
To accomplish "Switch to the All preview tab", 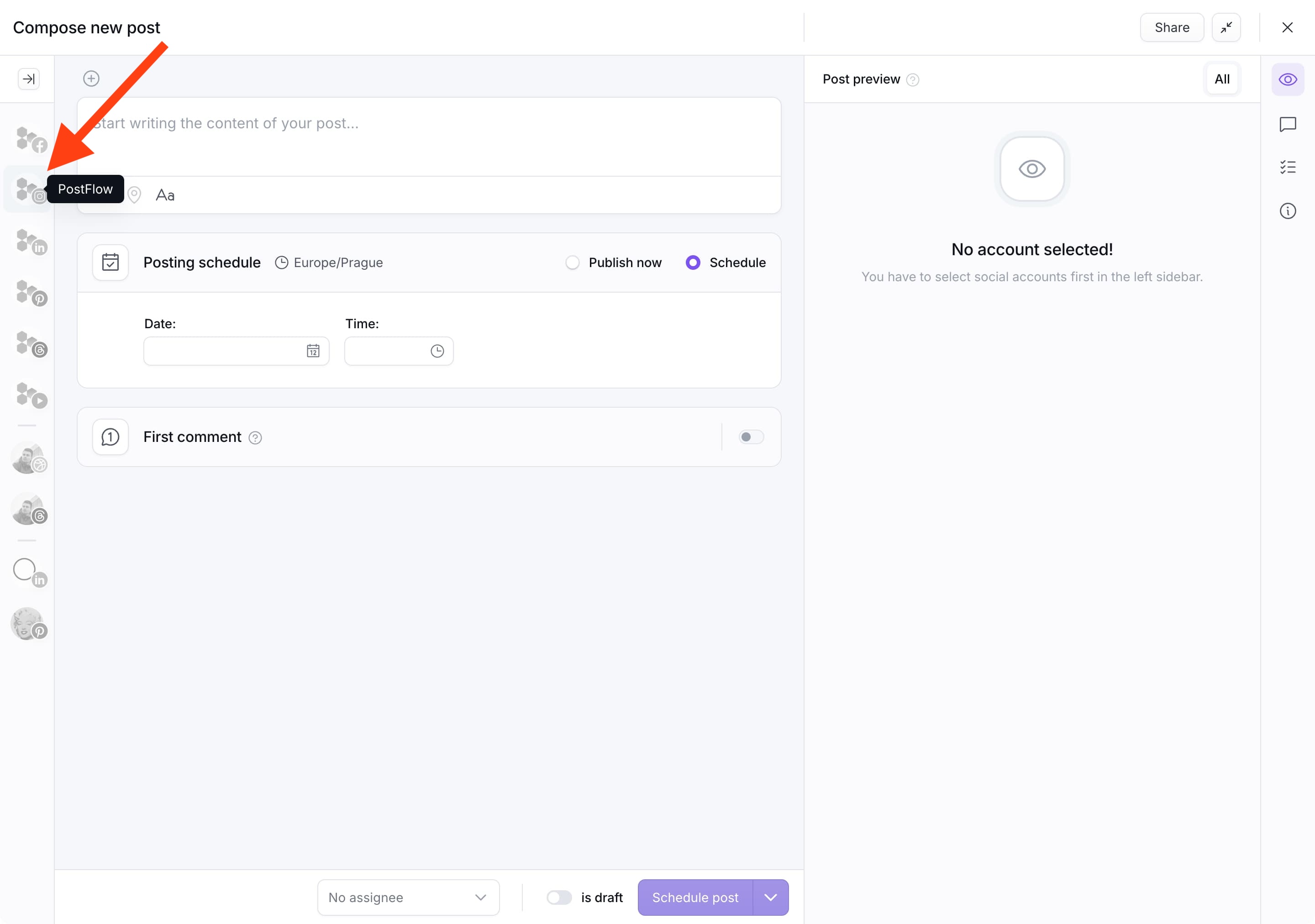I will (x=1222, y=79).
